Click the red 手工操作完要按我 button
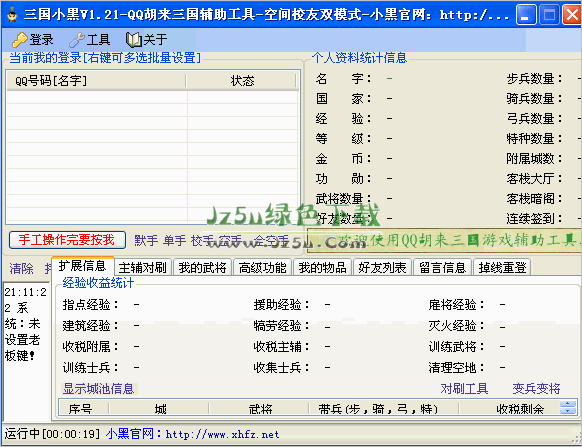 pyautogui.click(x=67, y=240)
